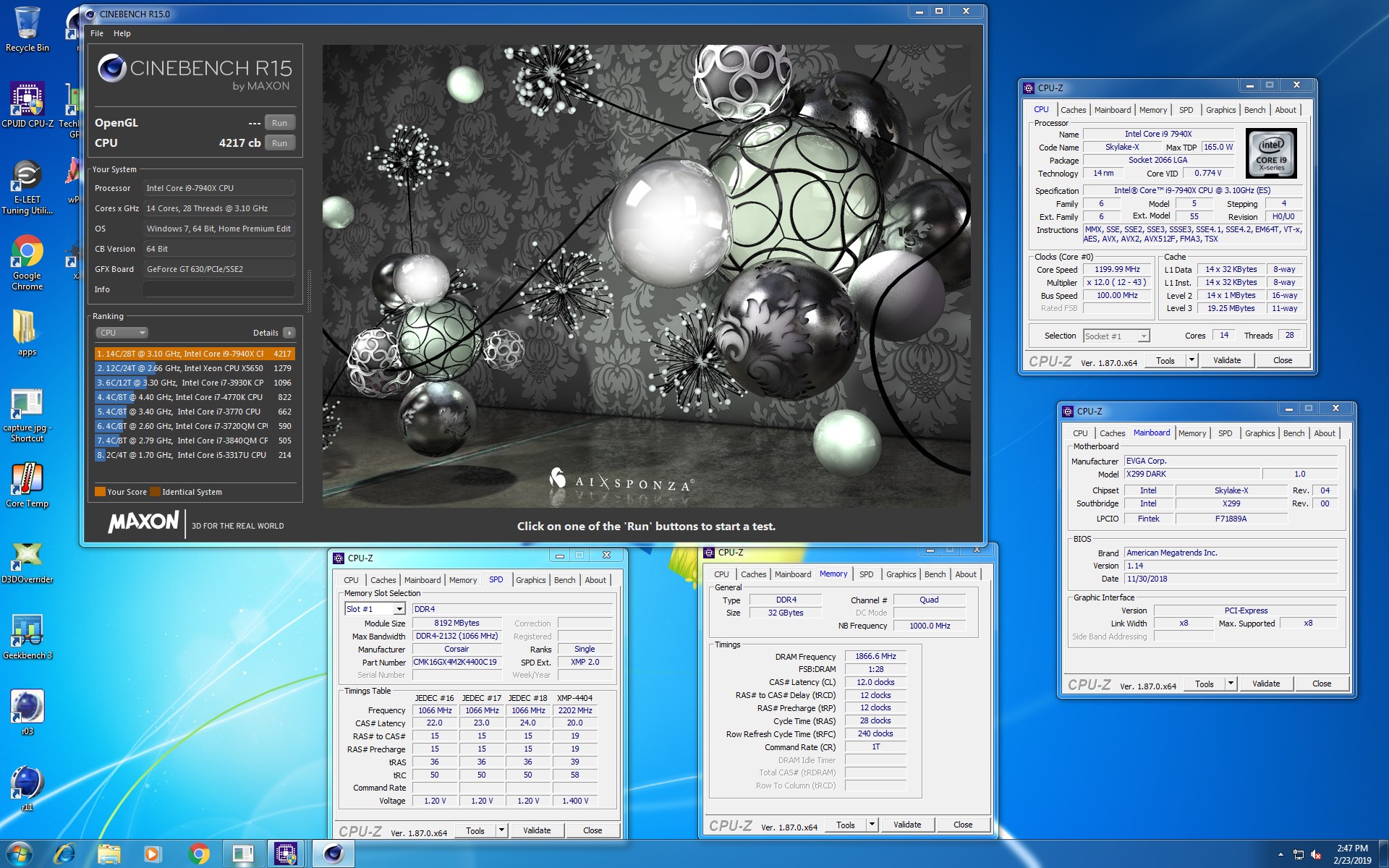Open Graphics tab in CPU-Z SPD window

(530, 580)
